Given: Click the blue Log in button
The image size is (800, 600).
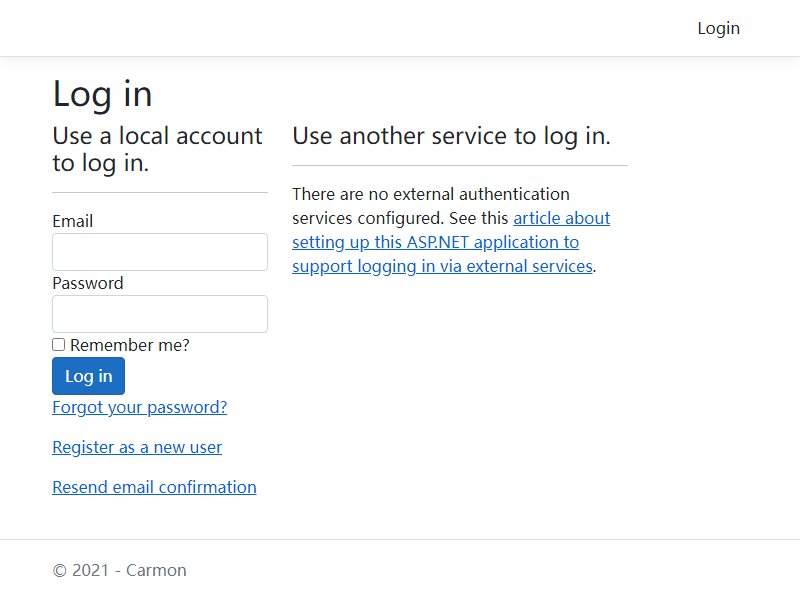Looking at the screenshot, I should click(x=88, y=376).
